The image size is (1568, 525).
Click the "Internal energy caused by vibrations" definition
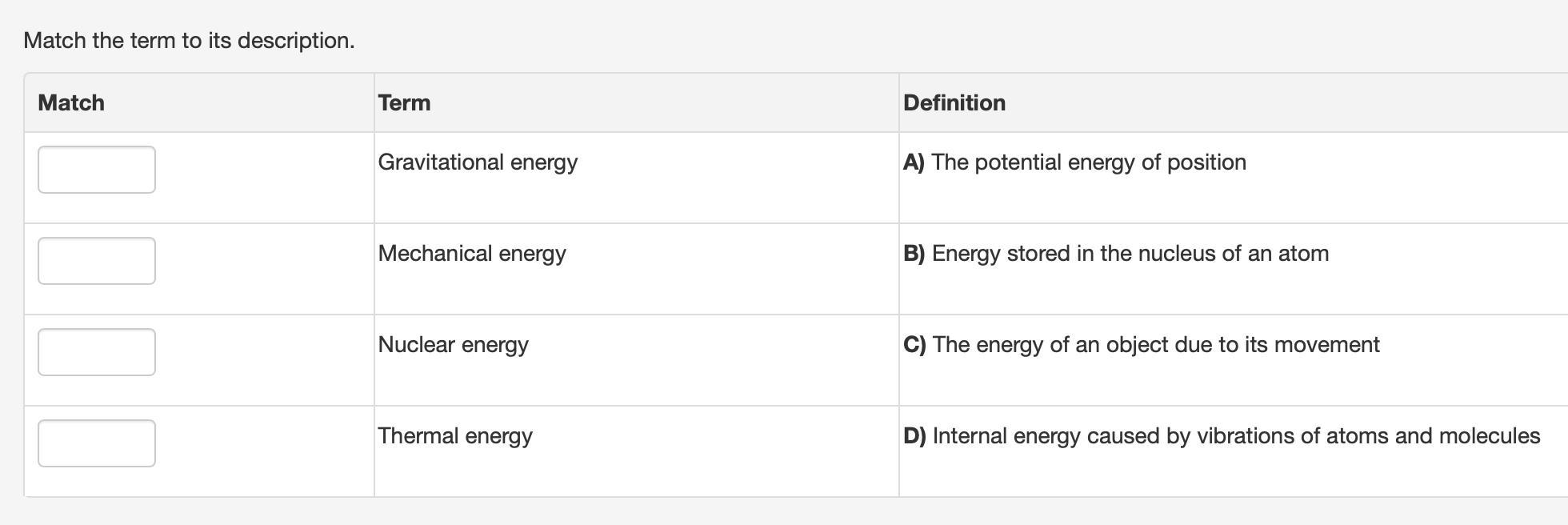[x=1236, y=436]
